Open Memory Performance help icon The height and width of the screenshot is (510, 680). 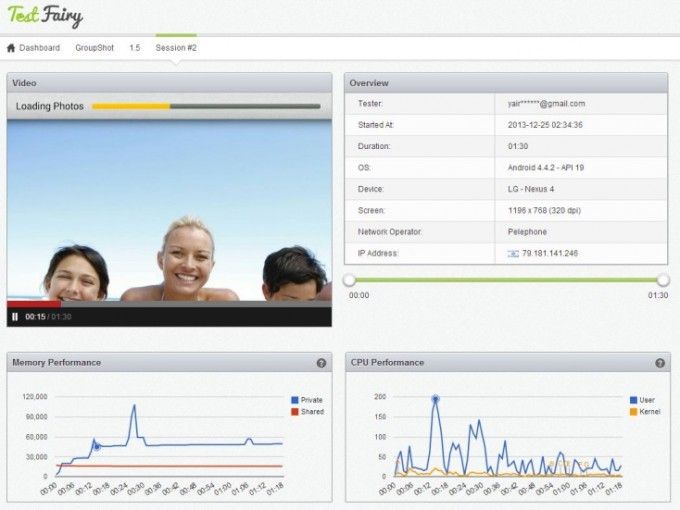tap(321, 363)
